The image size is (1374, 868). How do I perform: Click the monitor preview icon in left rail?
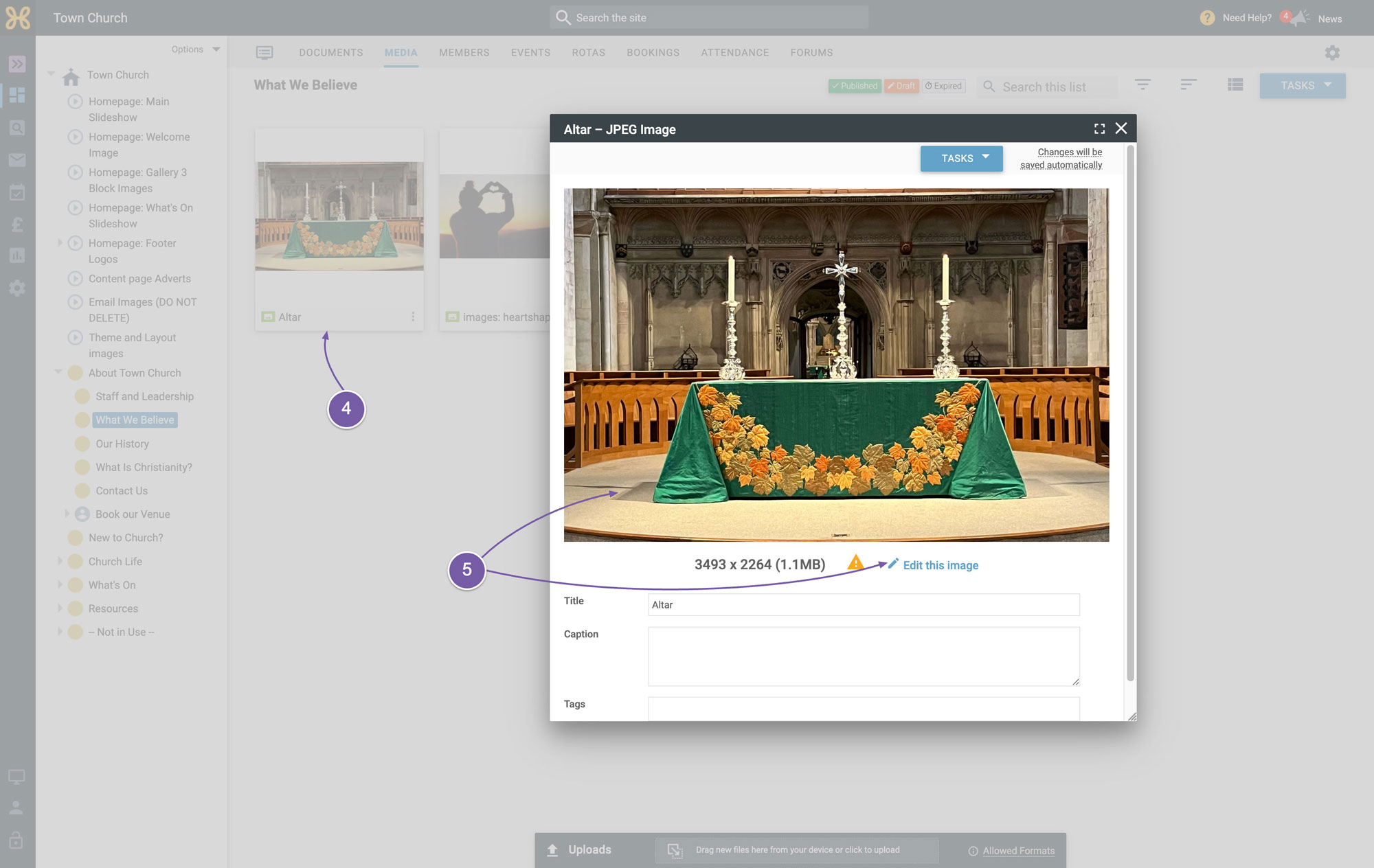16,777
